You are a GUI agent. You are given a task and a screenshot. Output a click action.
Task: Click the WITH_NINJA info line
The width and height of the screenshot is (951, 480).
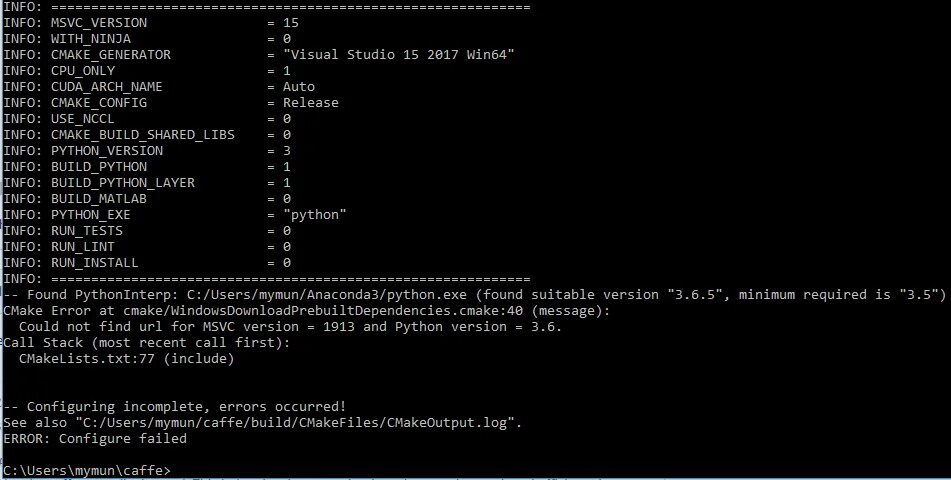pos(147,39)
